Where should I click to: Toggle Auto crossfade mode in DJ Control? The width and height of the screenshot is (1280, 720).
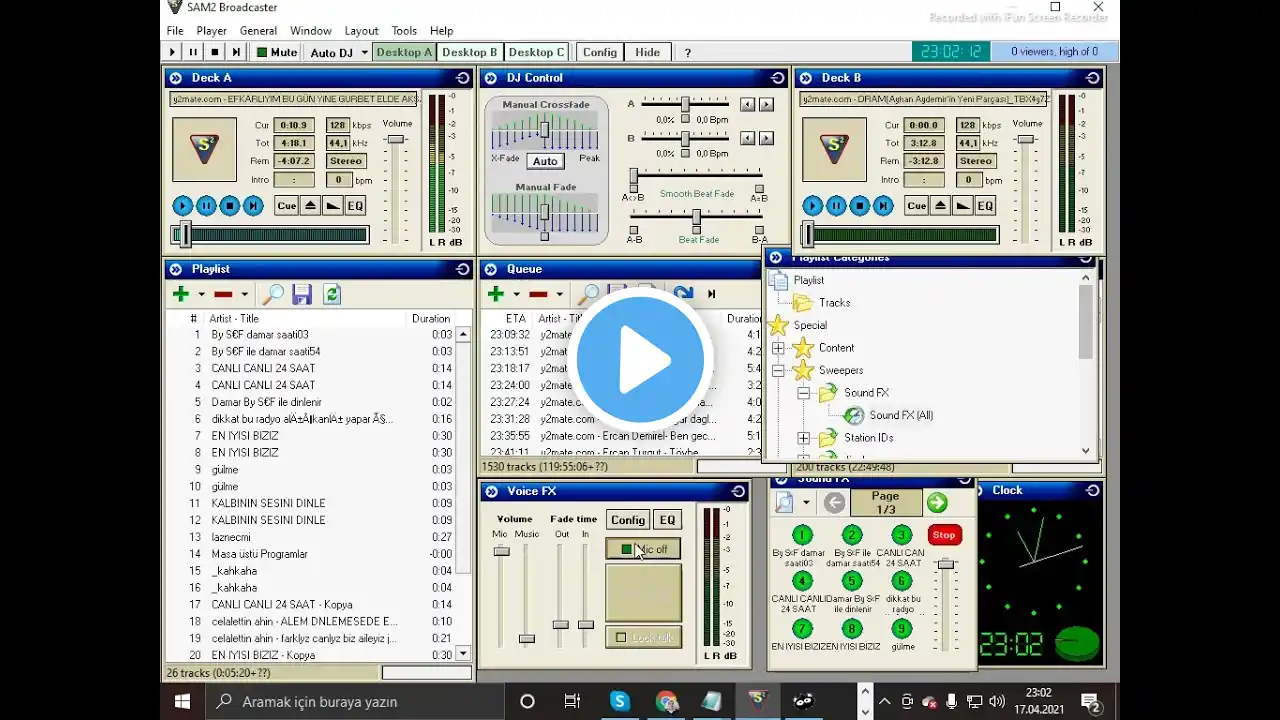coord(545,161)
